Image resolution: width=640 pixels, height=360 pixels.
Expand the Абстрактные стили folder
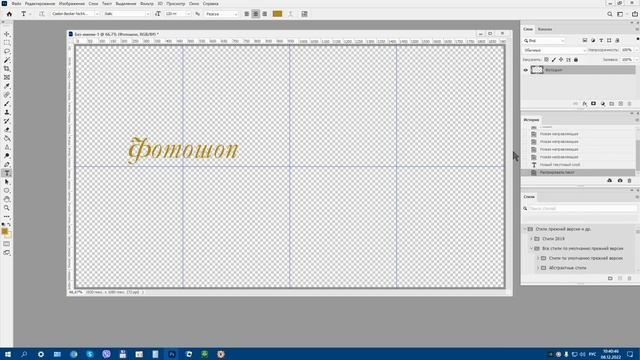[538, 268]
